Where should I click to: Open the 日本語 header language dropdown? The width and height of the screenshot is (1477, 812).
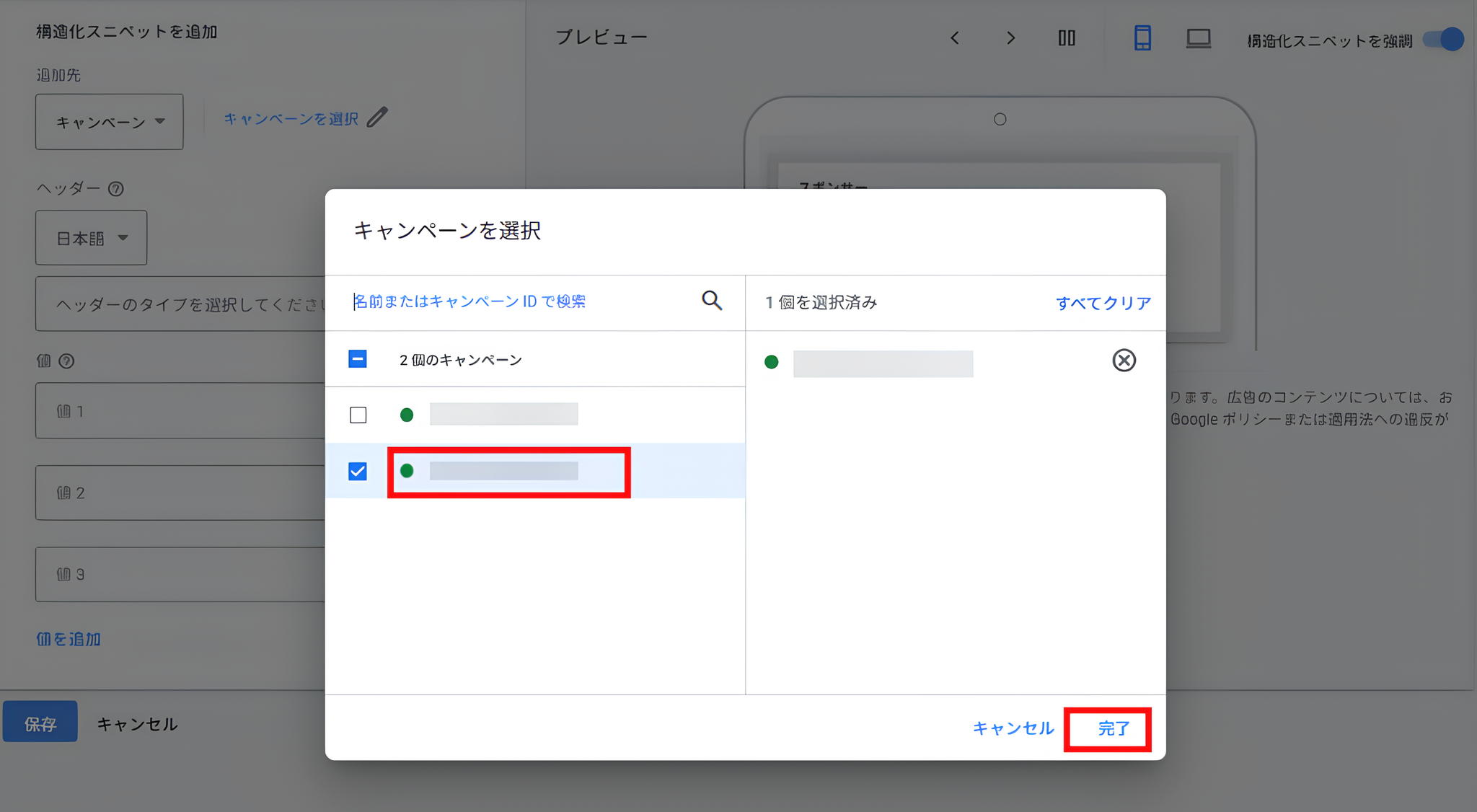point(91,237)
